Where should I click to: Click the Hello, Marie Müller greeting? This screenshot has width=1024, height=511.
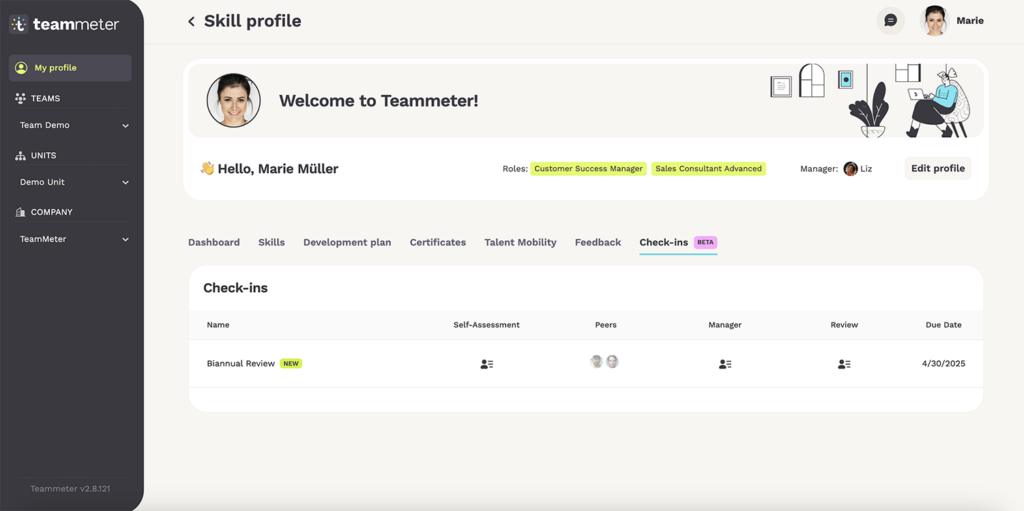click(x=278, y=169)
